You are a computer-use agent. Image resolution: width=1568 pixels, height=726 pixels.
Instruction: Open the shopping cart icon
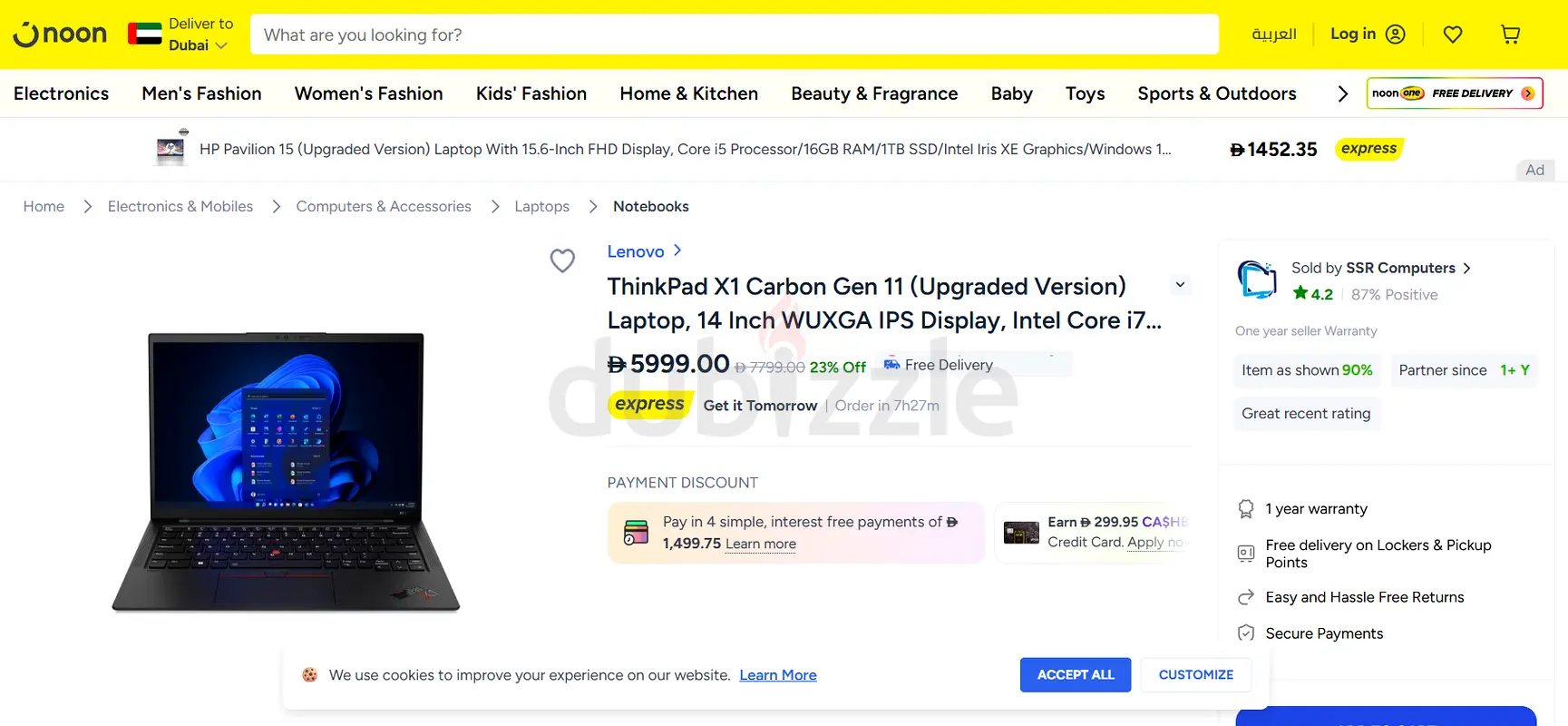click(1510, 34)
